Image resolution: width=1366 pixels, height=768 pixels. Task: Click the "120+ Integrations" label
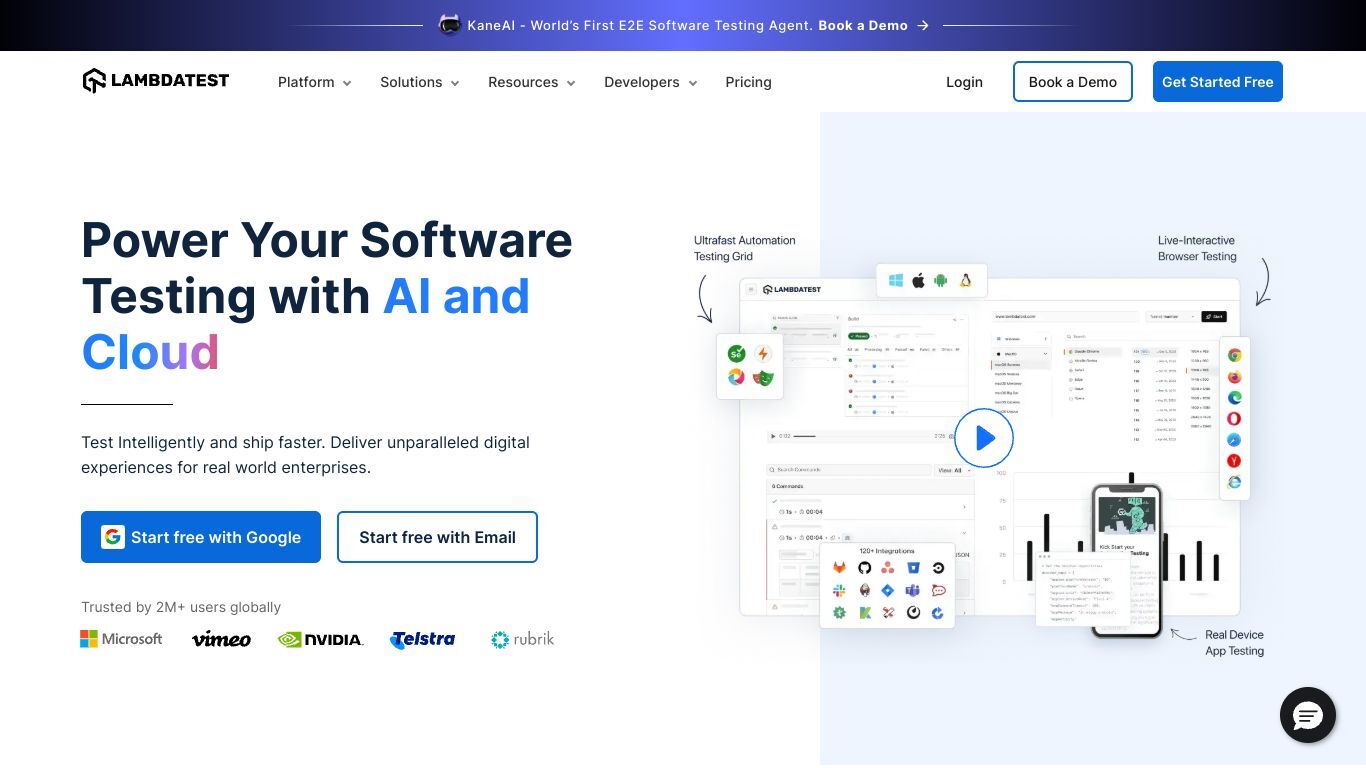coord(887,551)
